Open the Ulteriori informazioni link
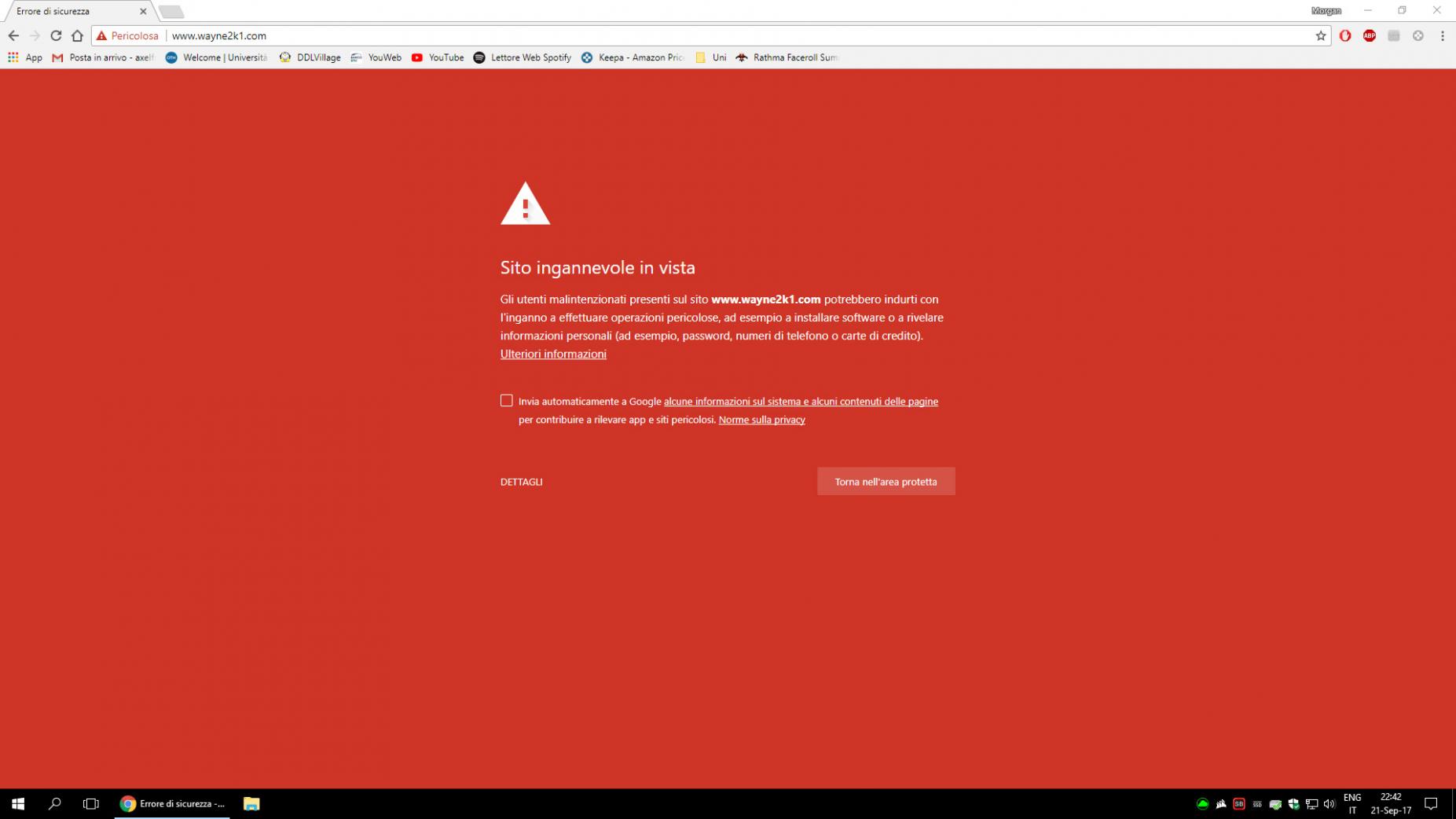The image size is (1456, 819). tap(553, 354)
